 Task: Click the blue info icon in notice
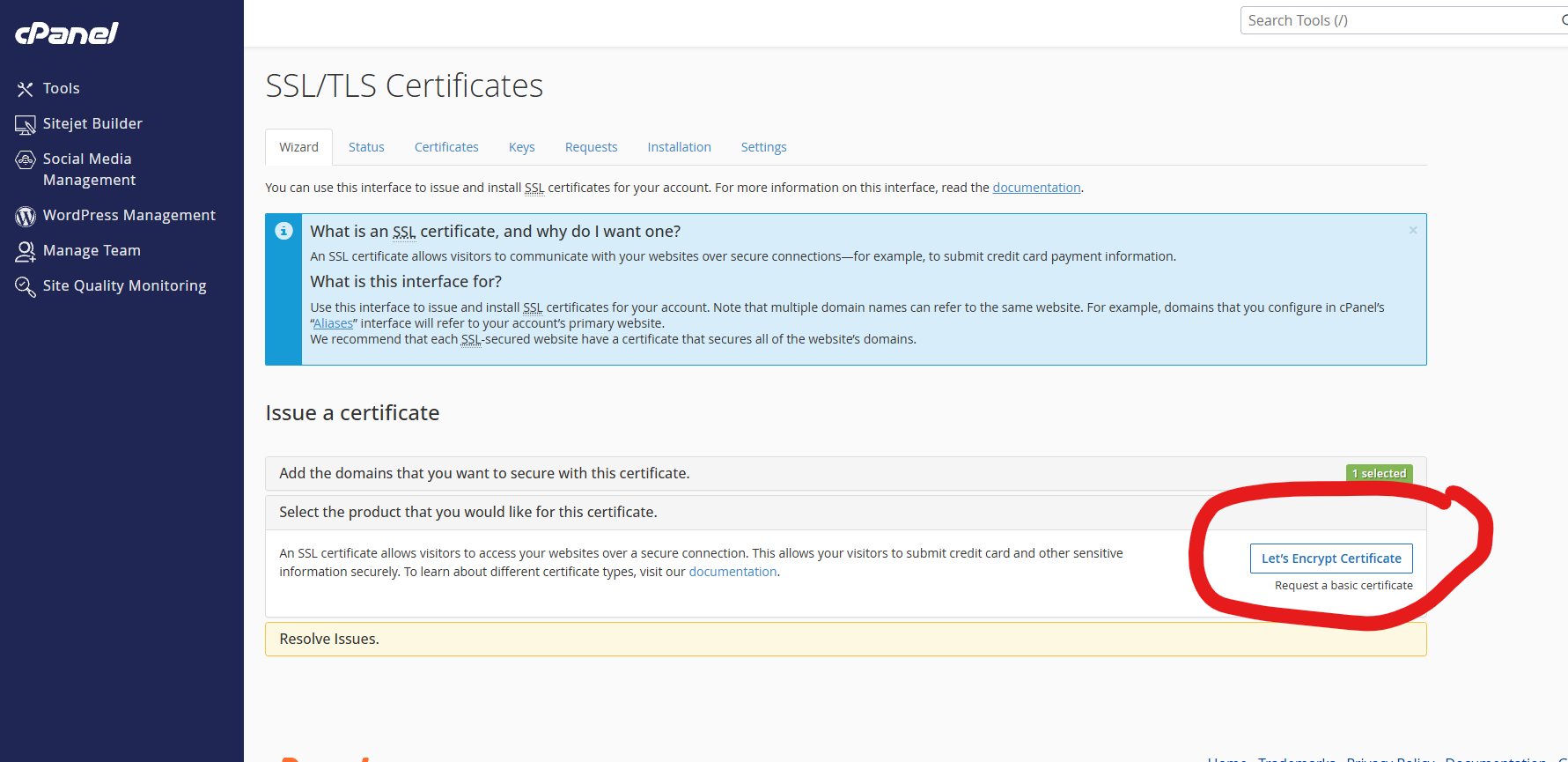tap(283, 231)
